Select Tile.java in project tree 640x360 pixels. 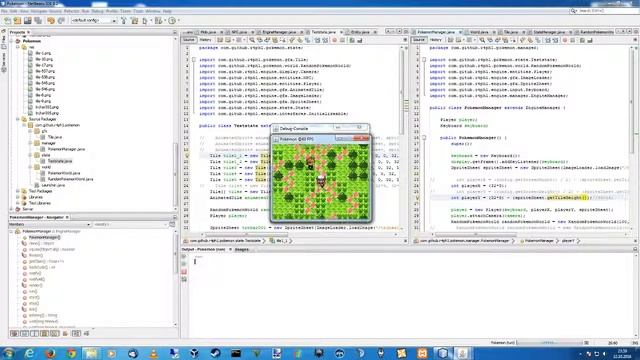(55, 137)
